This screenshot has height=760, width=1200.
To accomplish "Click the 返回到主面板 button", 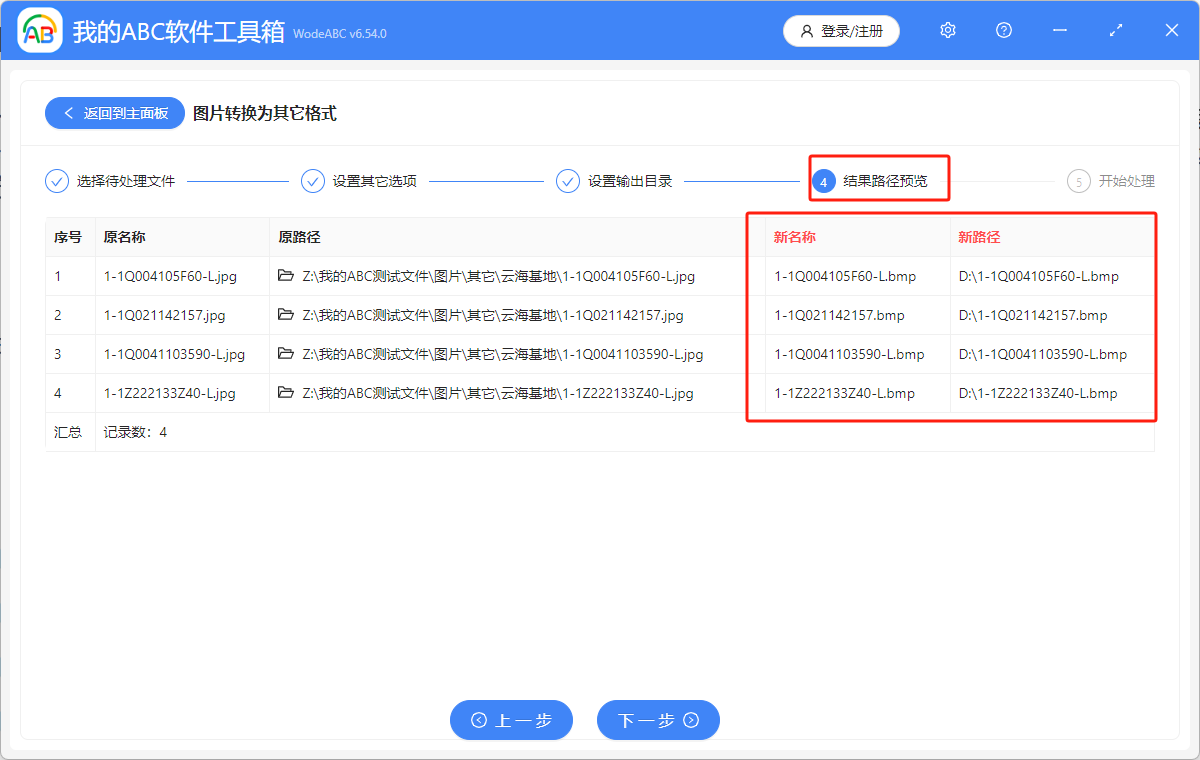I will [114, 113].
